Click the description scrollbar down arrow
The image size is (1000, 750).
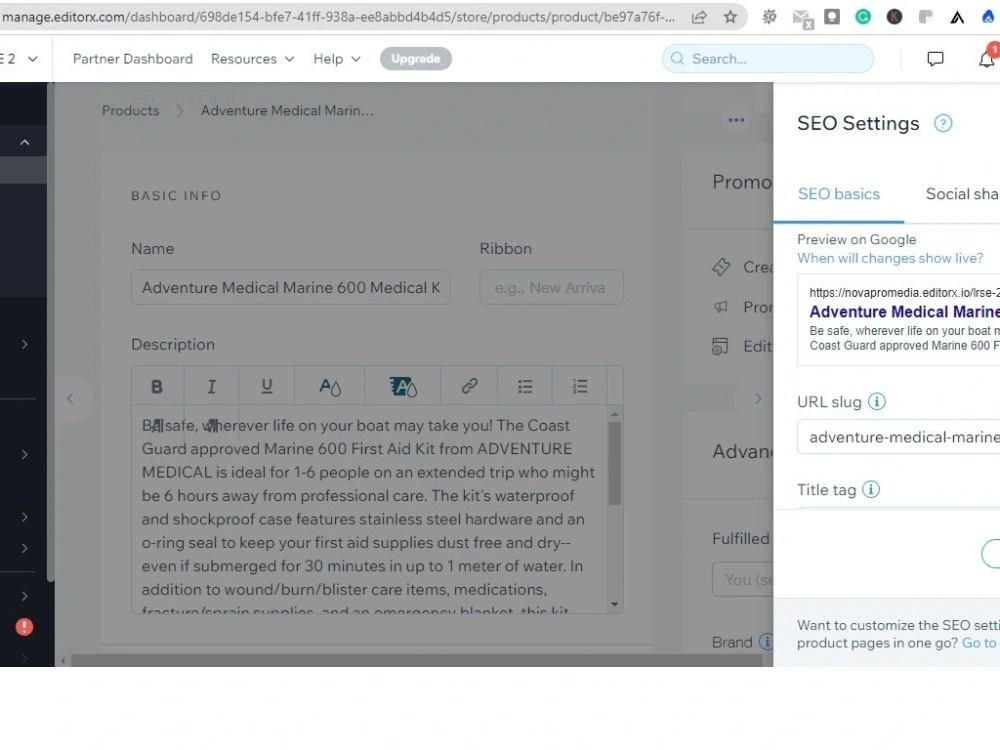pyautogui.click(x=615, y=604)
